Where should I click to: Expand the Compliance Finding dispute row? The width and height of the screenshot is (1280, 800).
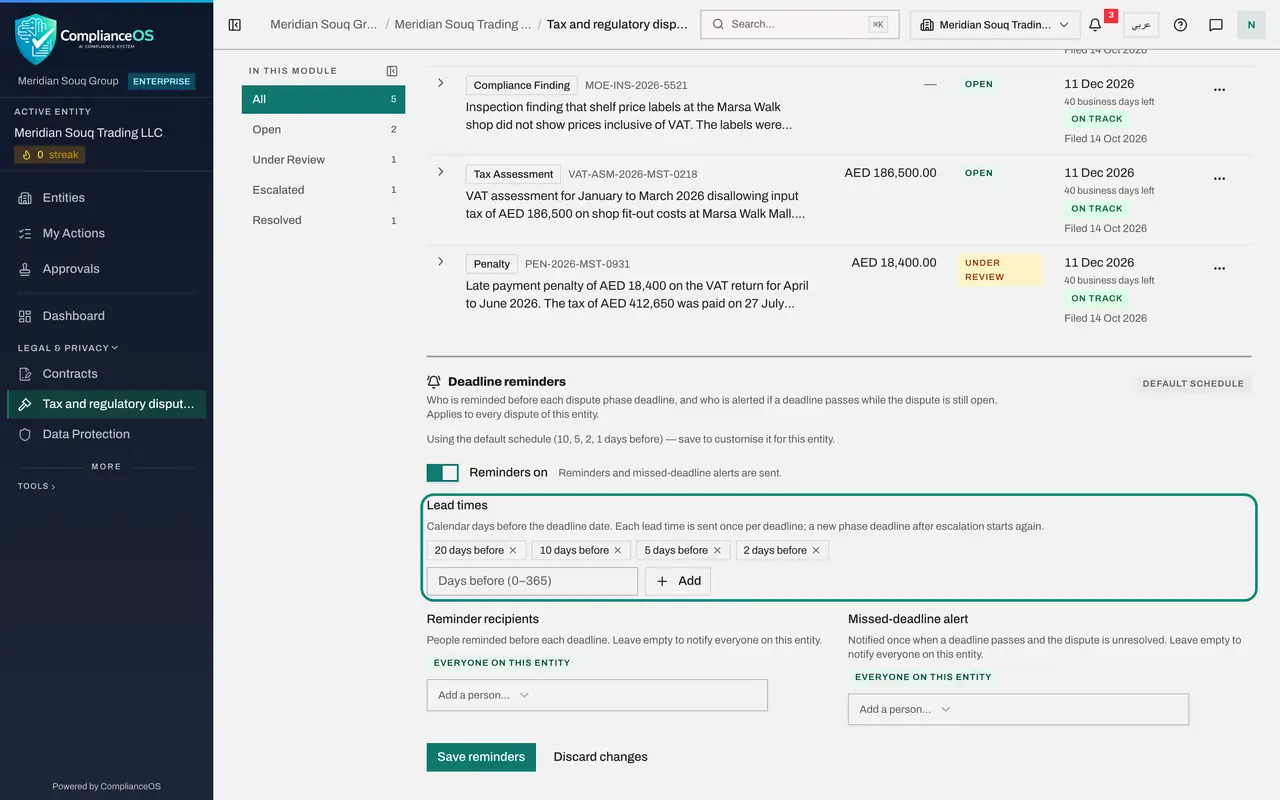[441, 83]
